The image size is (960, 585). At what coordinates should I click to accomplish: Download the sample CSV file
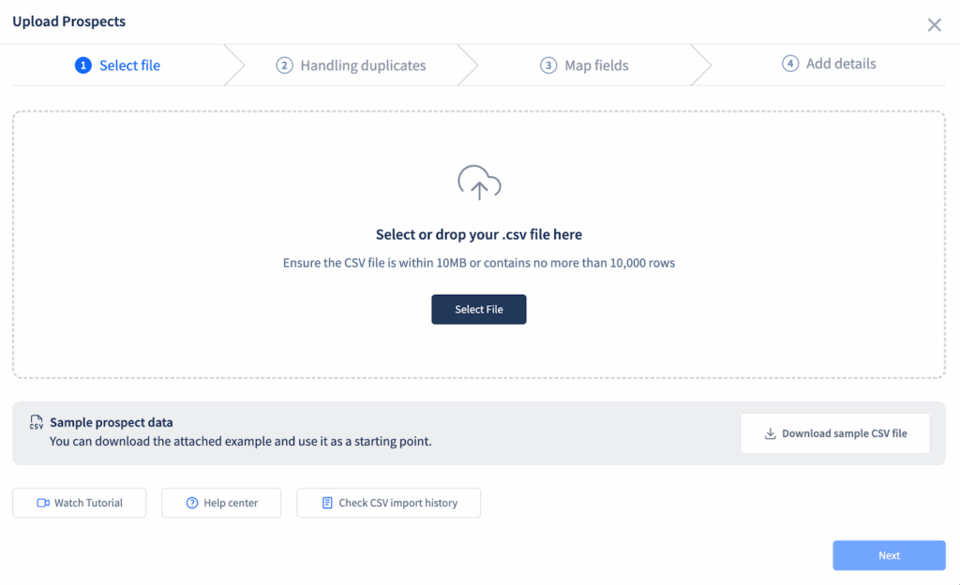coord(835,433)
